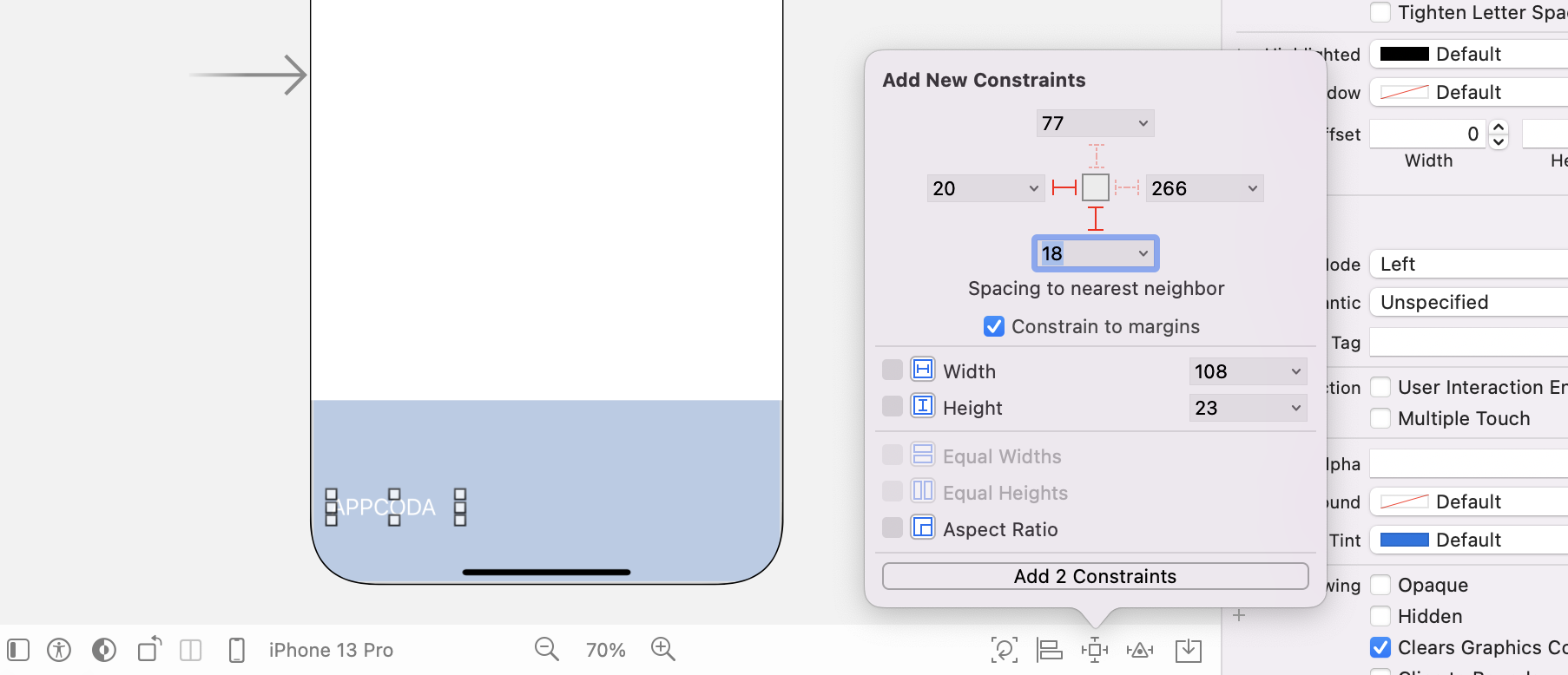
Task: Open the Align constraints menu icon
Action: pyautogui.click(x=1050, y=649)
